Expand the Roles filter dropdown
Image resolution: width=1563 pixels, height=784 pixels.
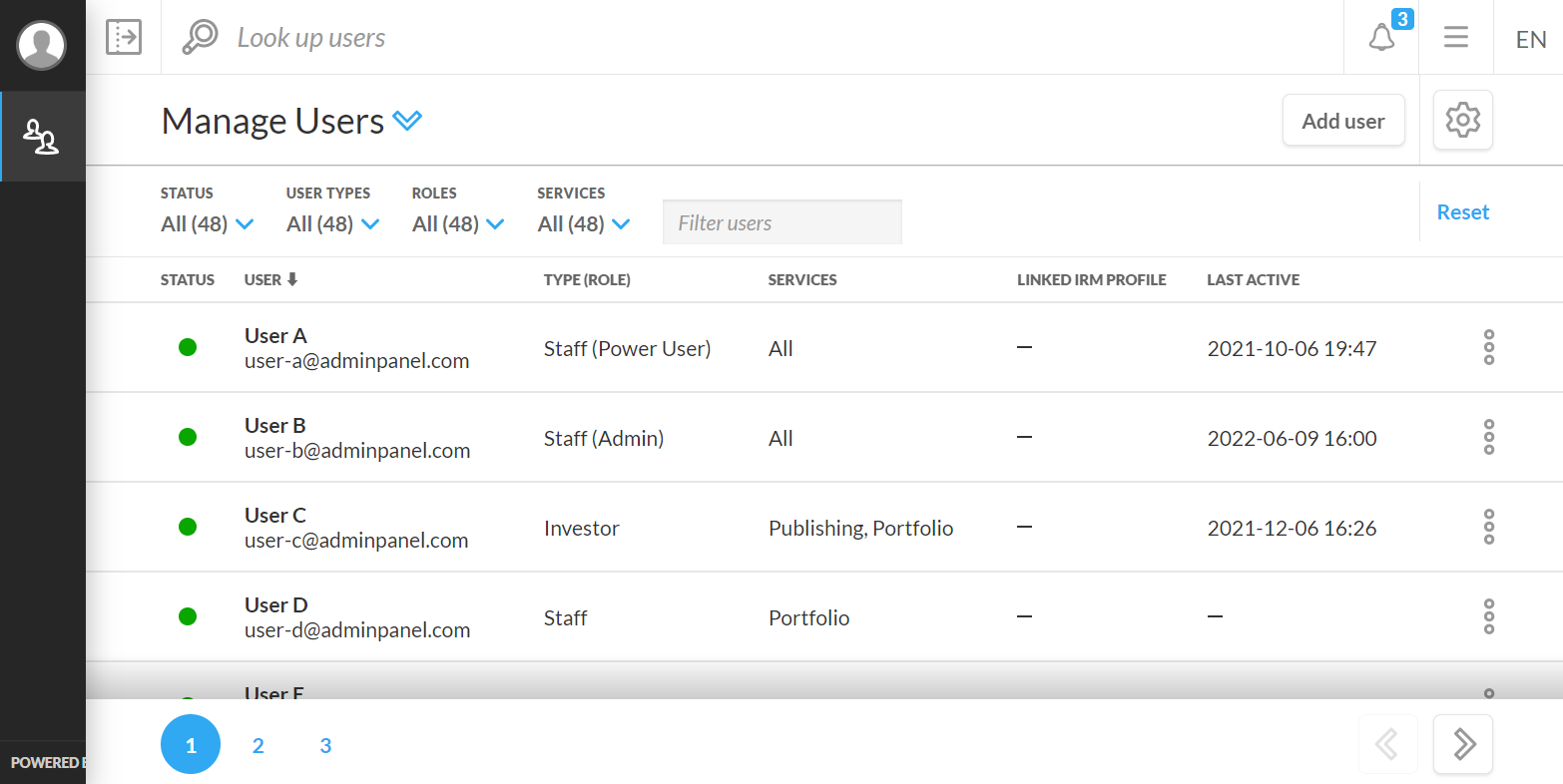click(x=459, y=224)
